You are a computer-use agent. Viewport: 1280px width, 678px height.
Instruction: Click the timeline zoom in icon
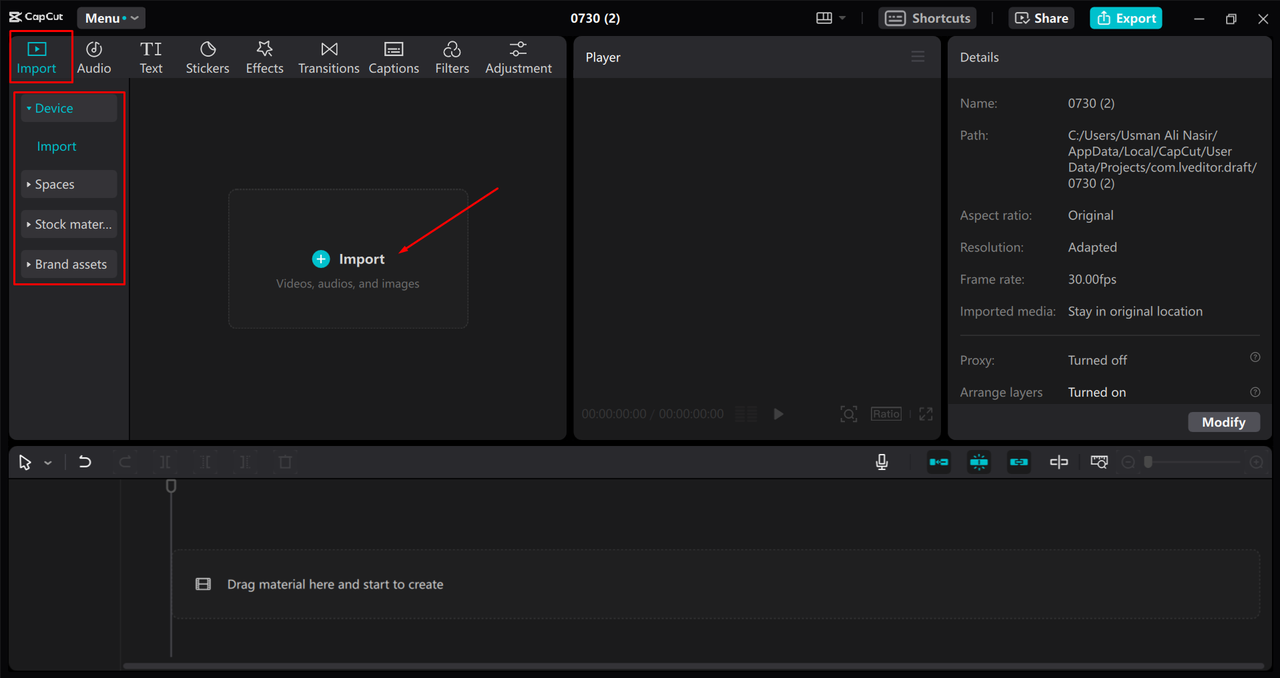[x=1256, y=462]
